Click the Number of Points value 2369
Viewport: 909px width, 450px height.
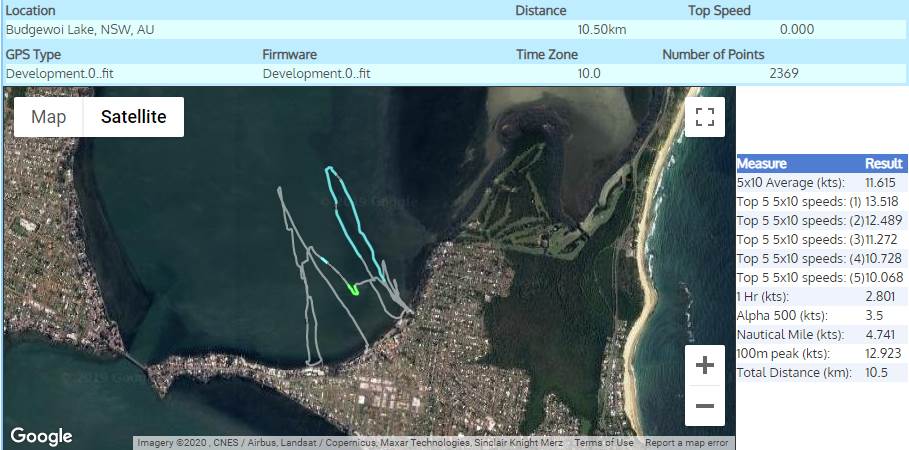point(784,74)
